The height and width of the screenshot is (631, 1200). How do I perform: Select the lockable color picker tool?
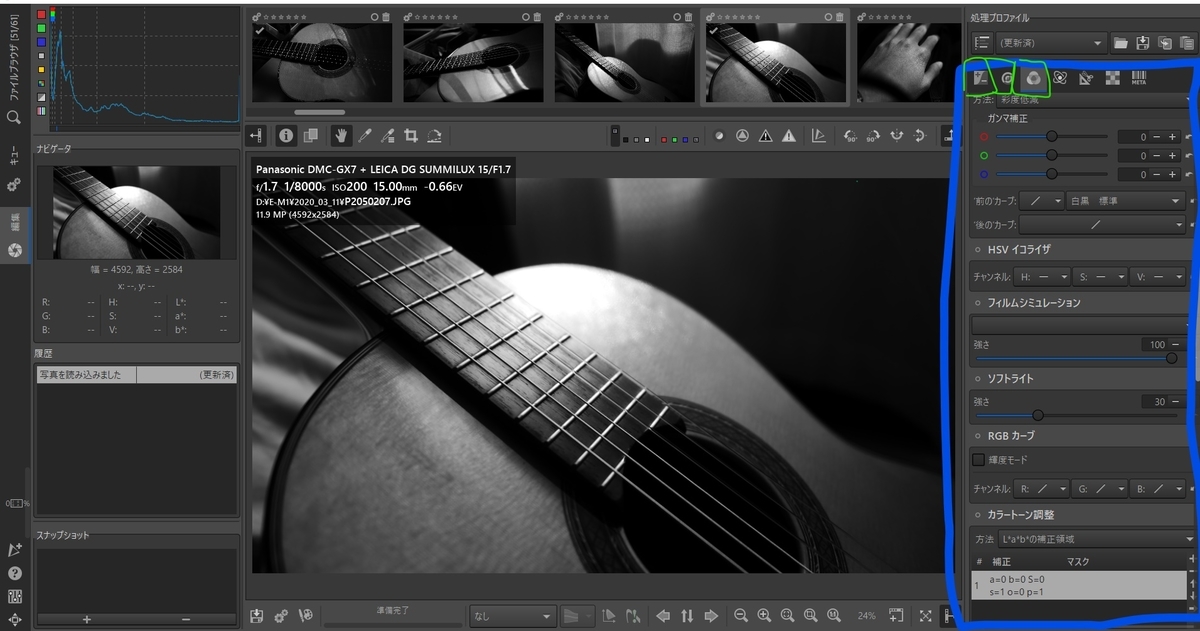tap(388, 135)
